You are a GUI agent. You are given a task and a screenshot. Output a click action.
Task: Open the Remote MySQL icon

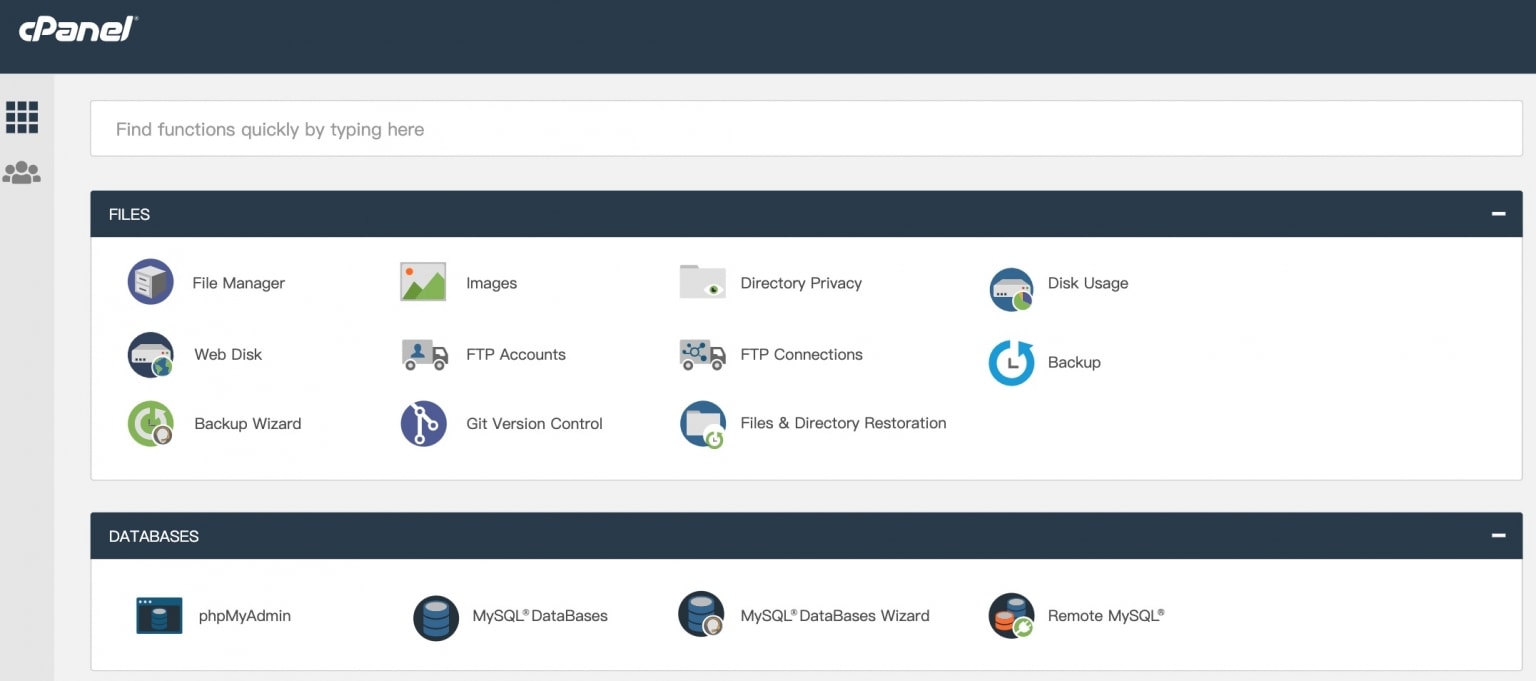pyautogui.click(x=1011, y=616)
